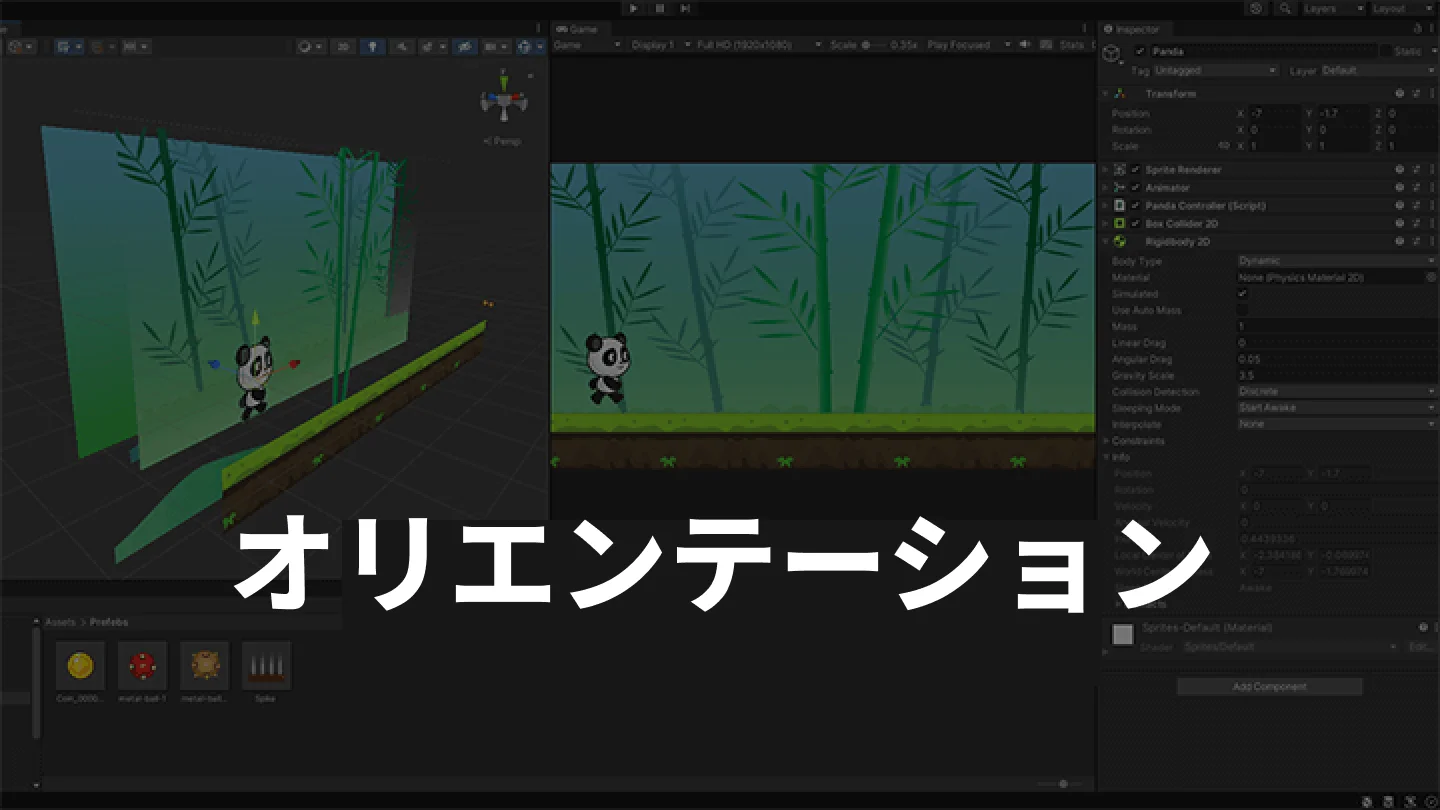
Task: Click the Gravity Scale value field
Action: pos(1337,376)
